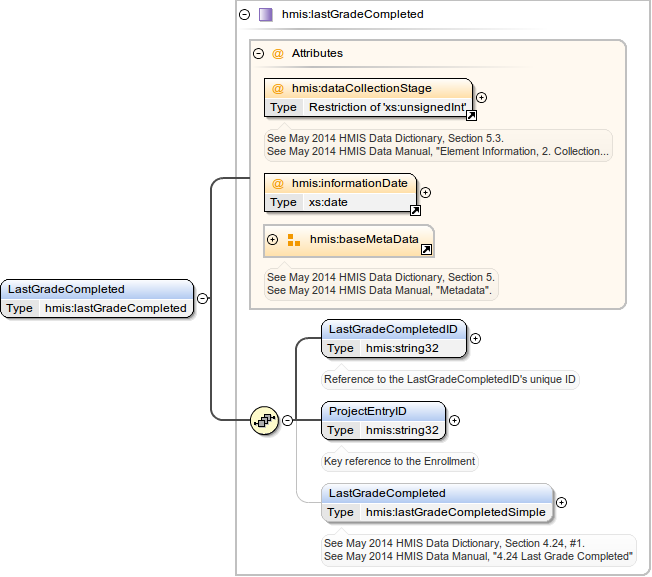Collapse the sequence compositor children
Screen dimensions: 652x577
point(287,420)
